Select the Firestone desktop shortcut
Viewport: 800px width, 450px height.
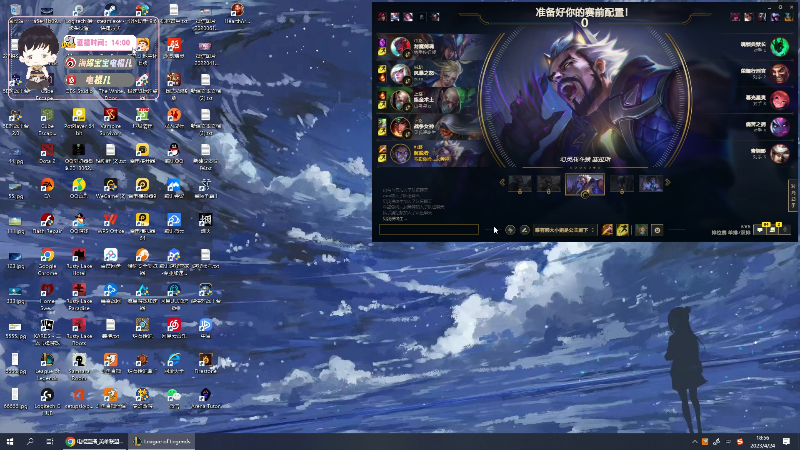tap(206, 363)
